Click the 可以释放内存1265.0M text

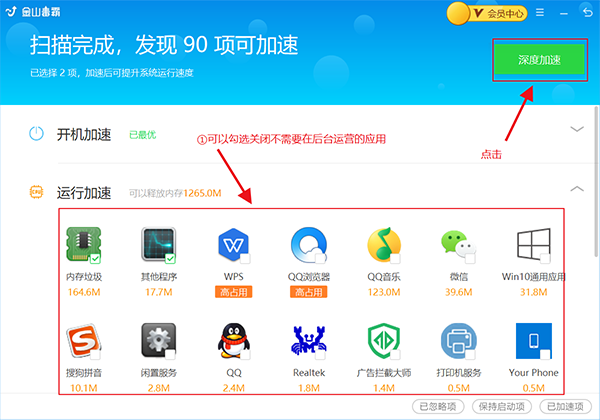(x=175, y=193)
